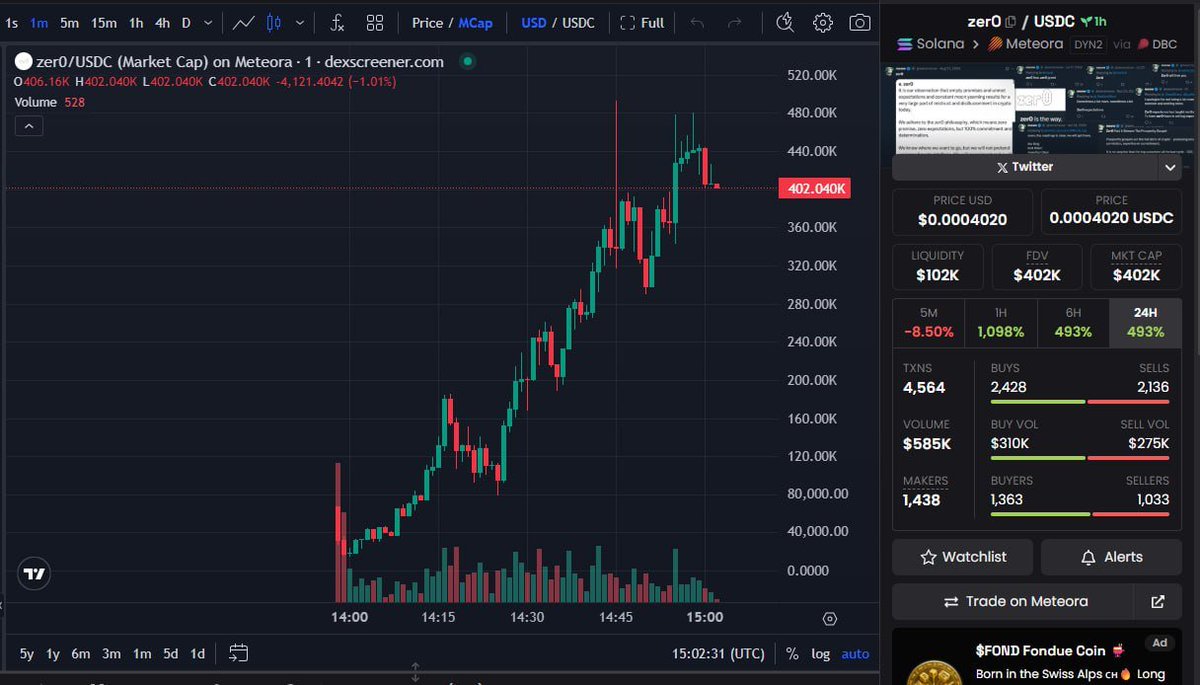Set bottom range to 5d
The height and width of the screenshot is (685, 1200).
click(x=171, y=654)
